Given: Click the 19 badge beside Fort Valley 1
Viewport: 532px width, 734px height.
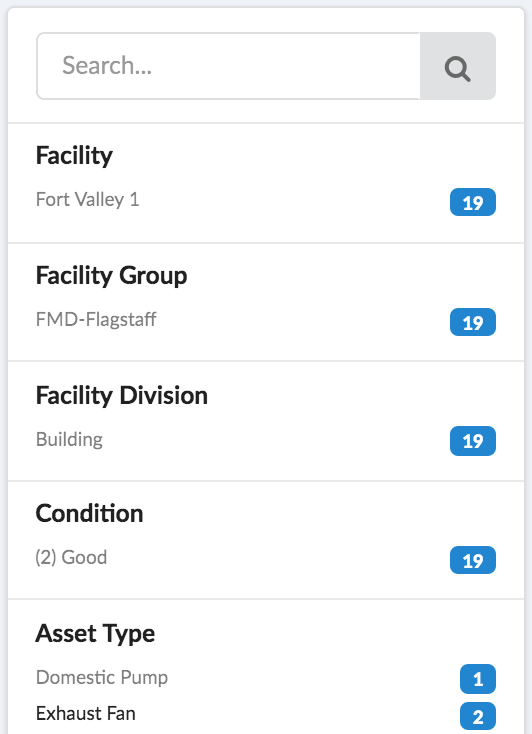Looking at the screenshot, I should 473,202.
